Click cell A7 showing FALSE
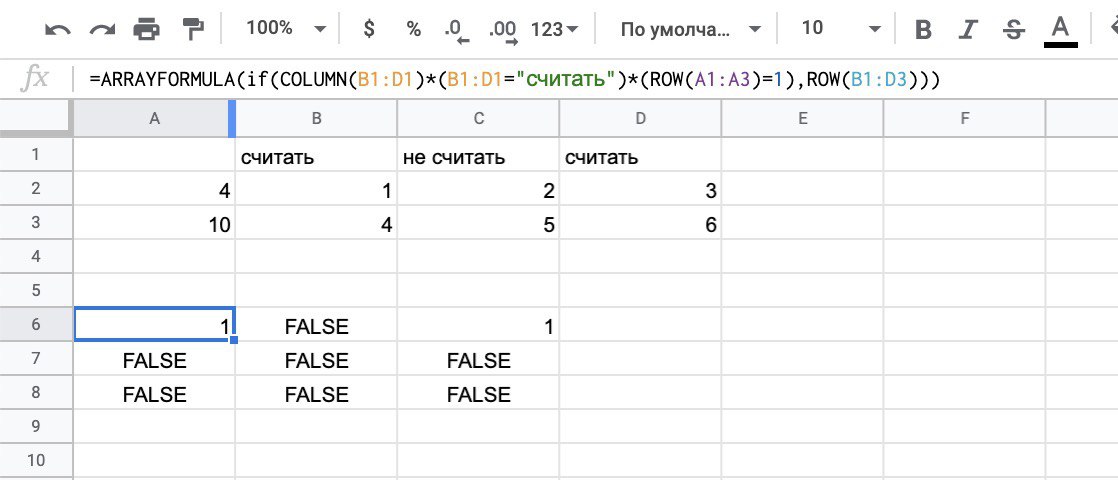Image resolution: width=1118 pixels, height=480 pixels. 154,359
